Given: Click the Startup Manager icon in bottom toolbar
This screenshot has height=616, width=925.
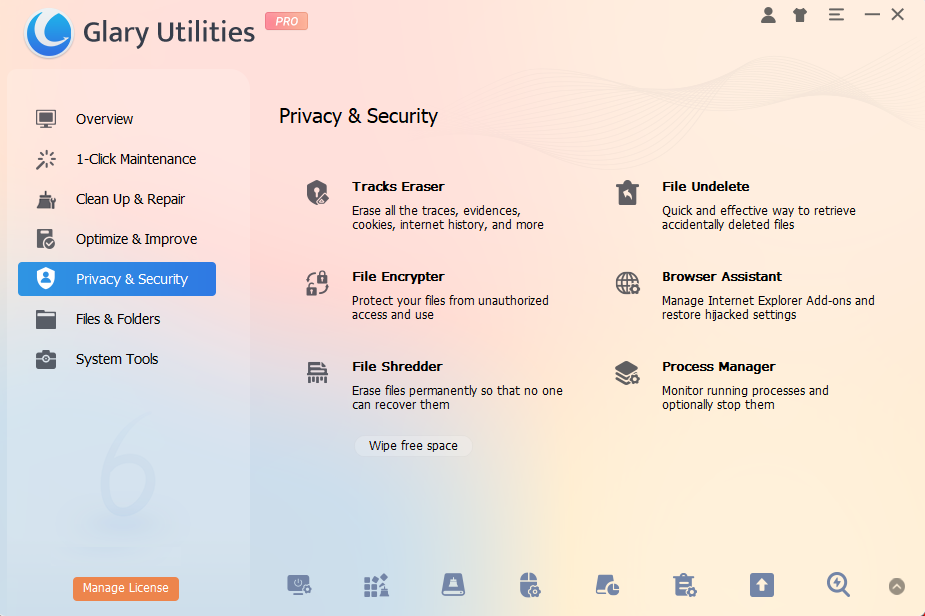Looking at the screenshot, I should tap(299, 585).
